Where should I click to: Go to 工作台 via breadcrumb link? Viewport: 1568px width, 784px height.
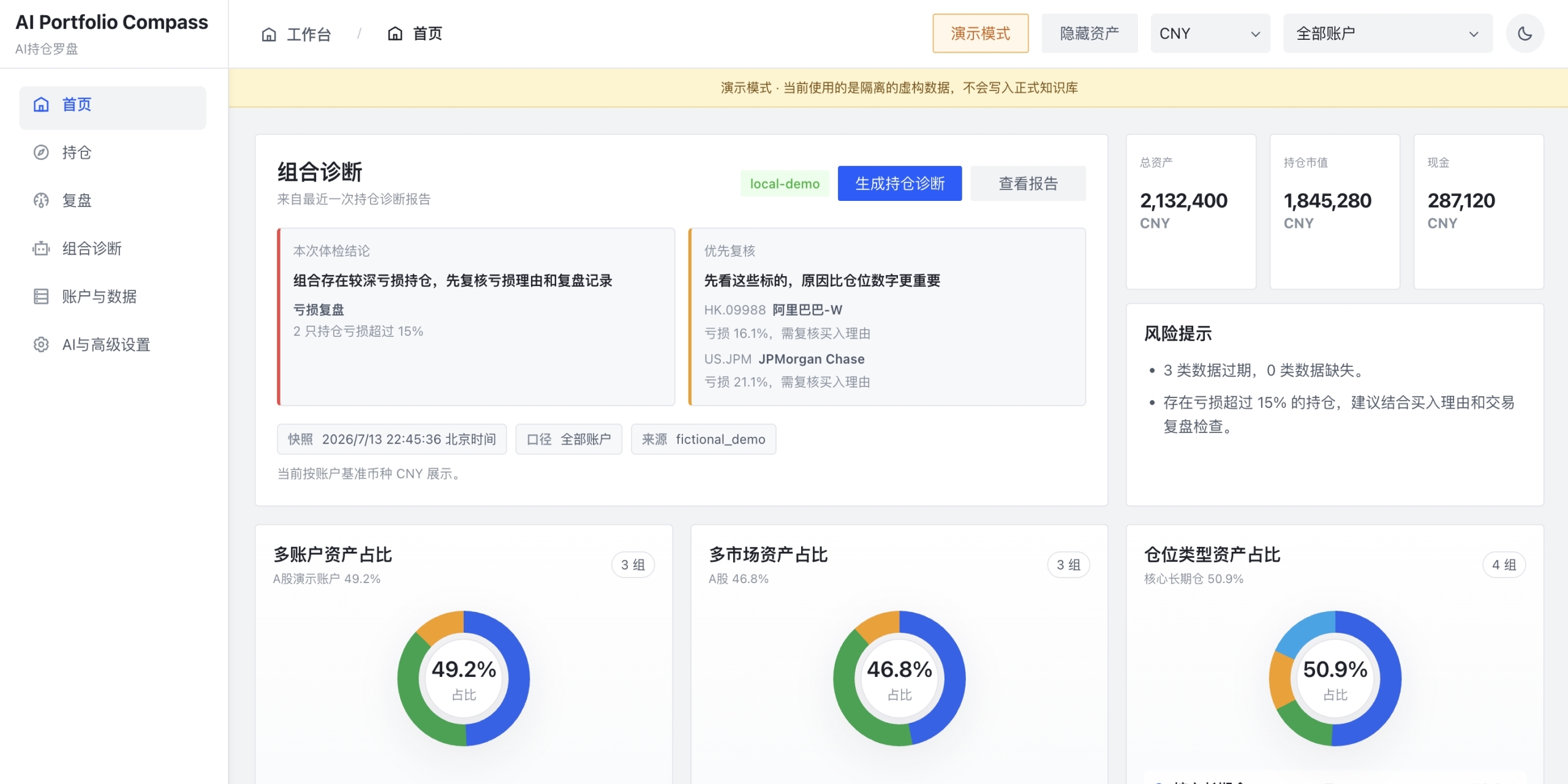point(309,34)
